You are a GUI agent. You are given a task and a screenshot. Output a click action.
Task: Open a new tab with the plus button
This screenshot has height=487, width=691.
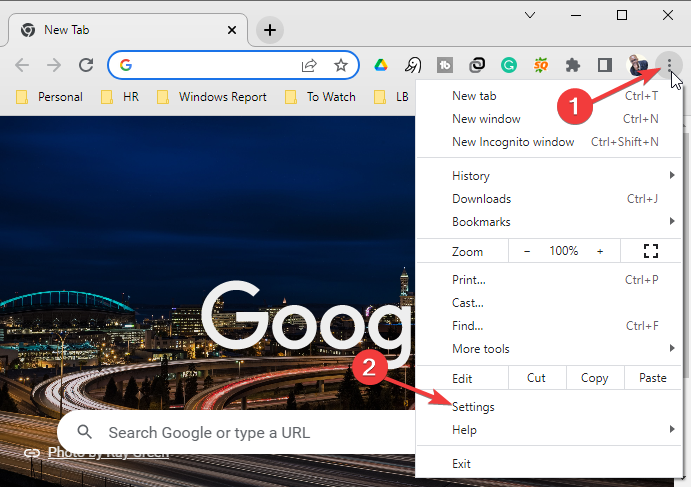[x=270, y=30]
